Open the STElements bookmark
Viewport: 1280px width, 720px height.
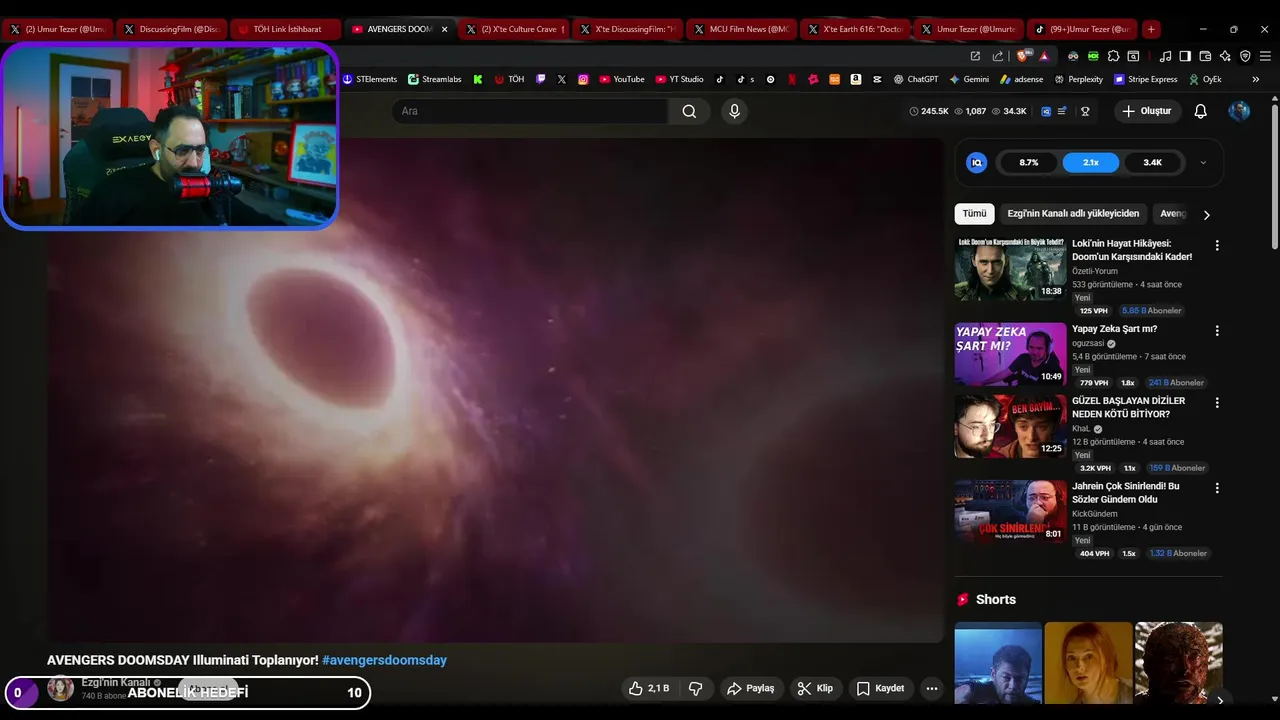[x=370, y=79]
